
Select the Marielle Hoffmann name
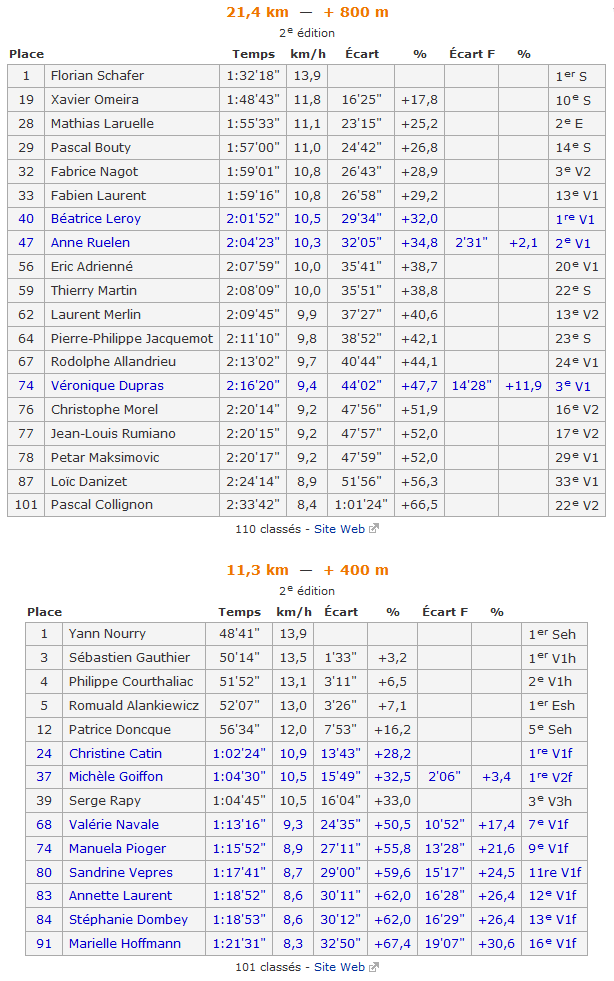[125, 944]
